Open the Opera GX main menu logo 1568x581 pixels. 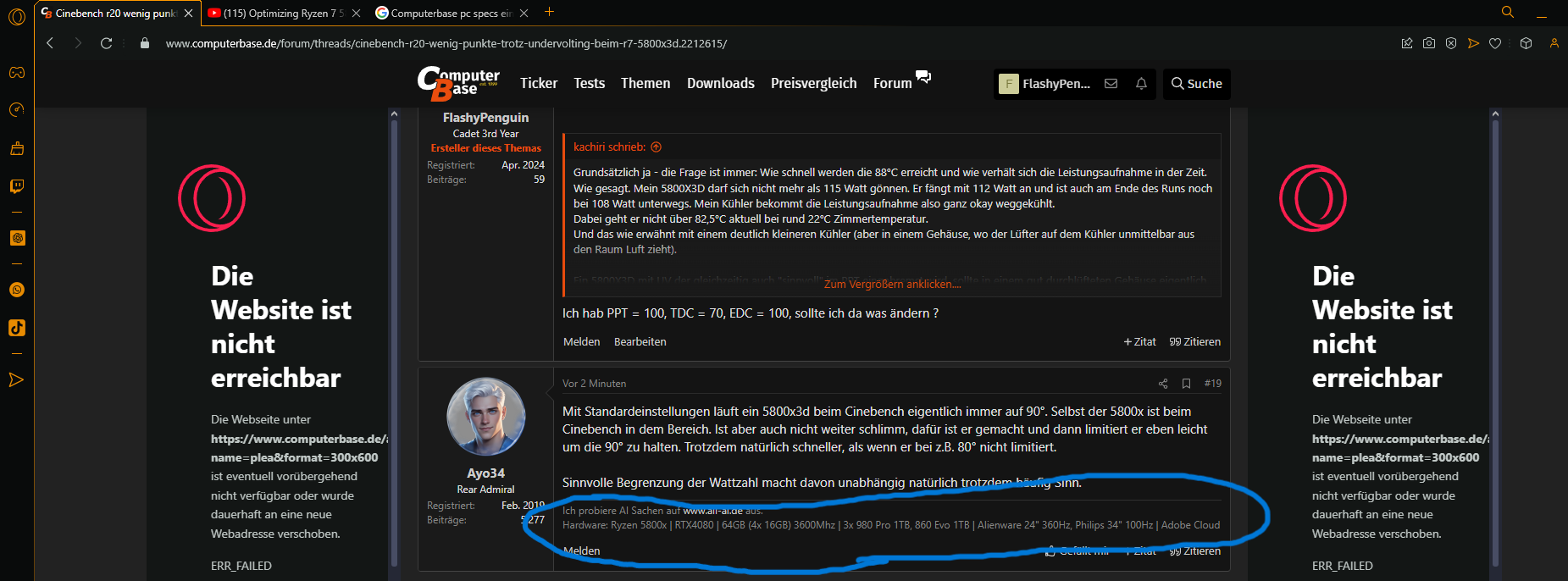click(x=17, y=16)
